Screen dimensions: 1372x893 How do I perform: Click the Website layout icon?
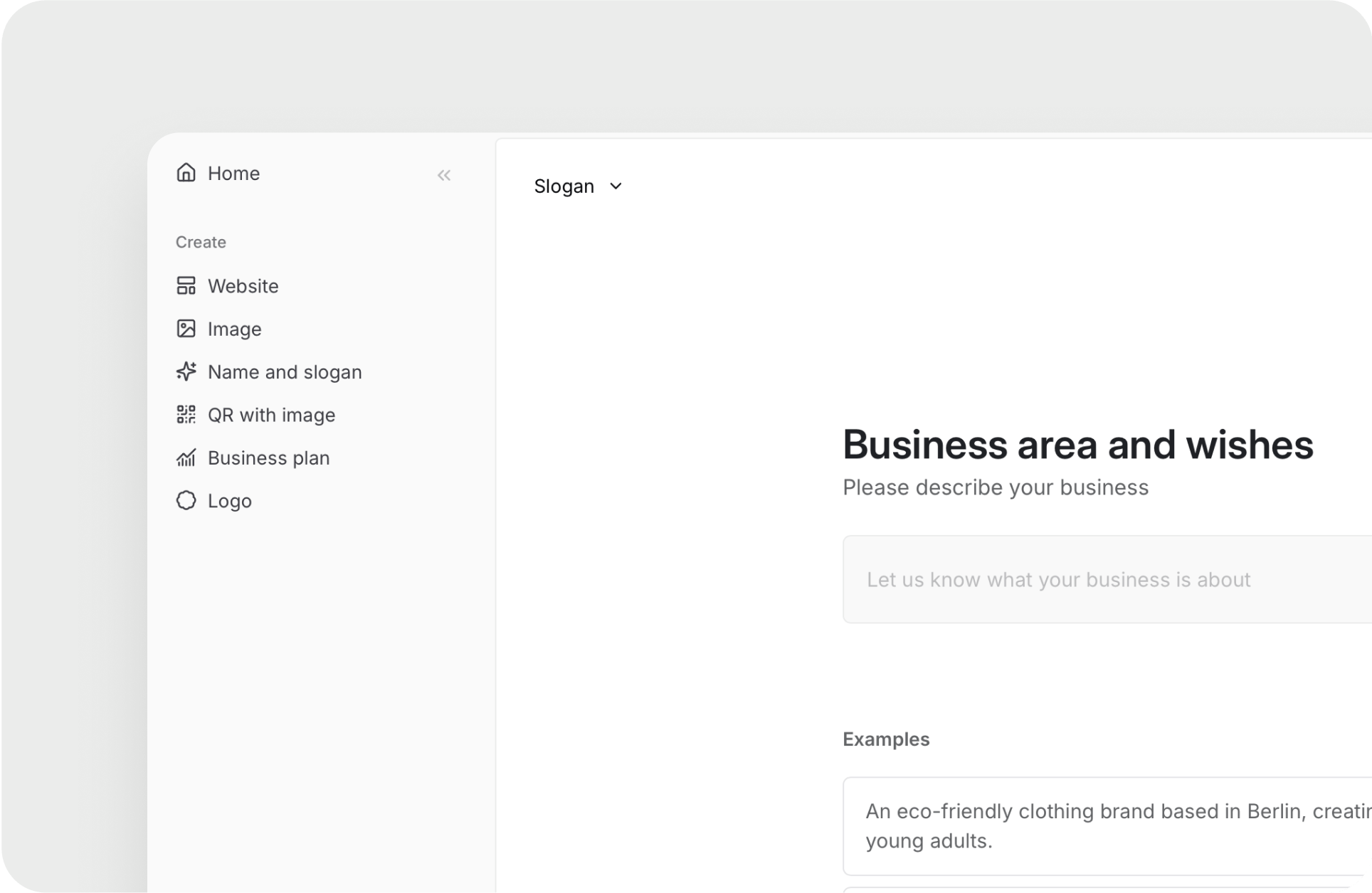[x=186, y=286]
